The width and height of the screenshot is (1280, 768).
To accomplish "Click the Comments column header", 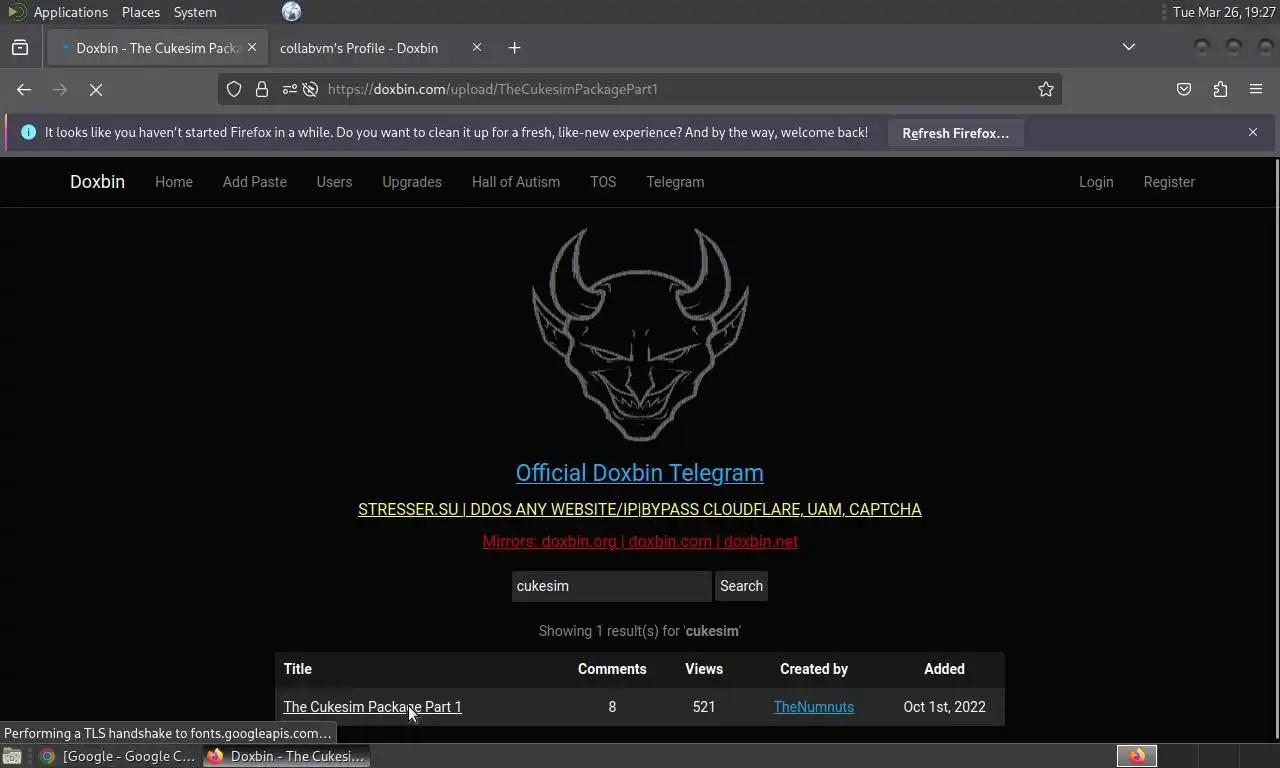I will tap(612, 669).
